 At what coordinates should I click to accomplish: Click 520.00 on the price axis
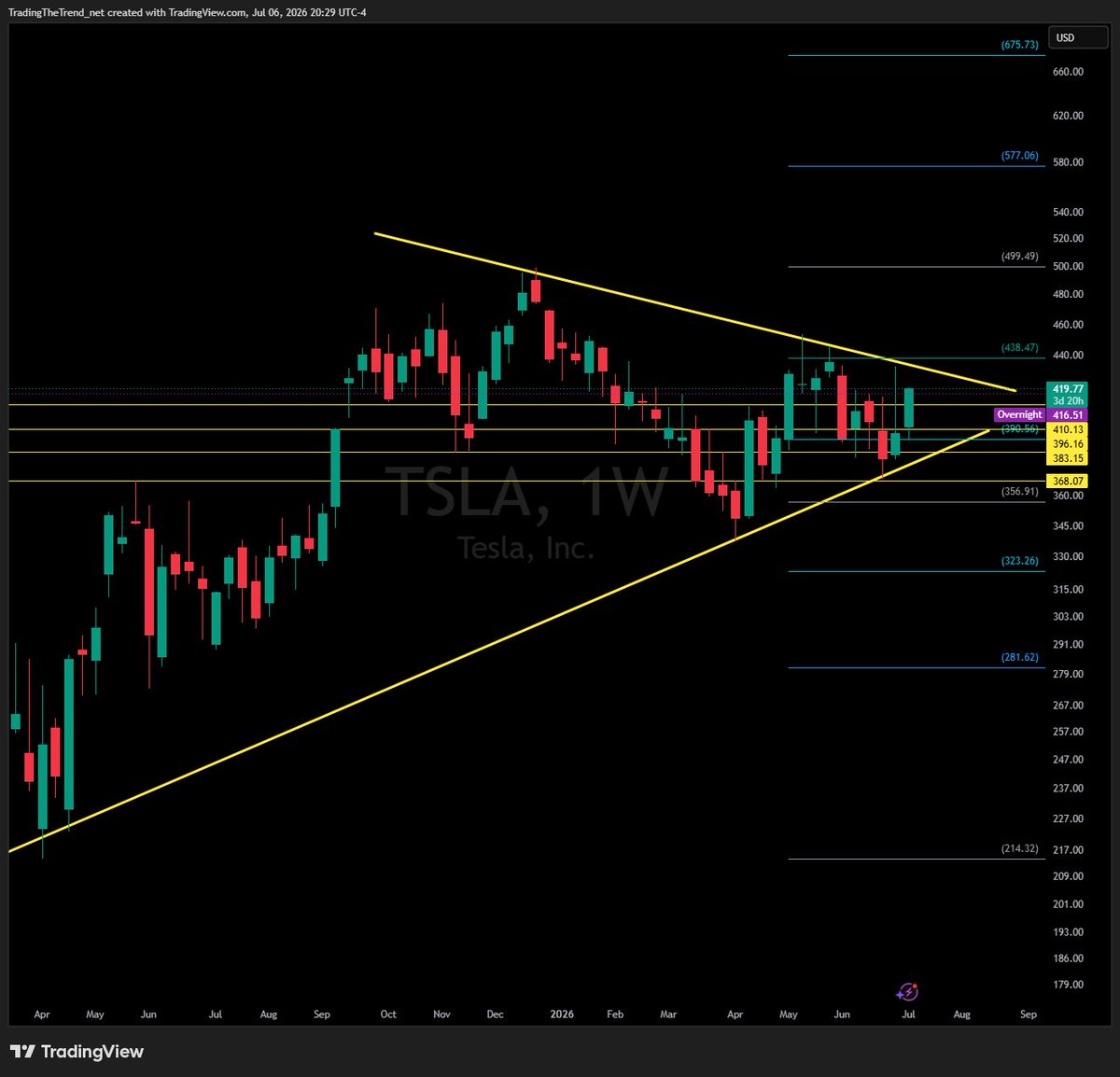(x=1068, y=239)
